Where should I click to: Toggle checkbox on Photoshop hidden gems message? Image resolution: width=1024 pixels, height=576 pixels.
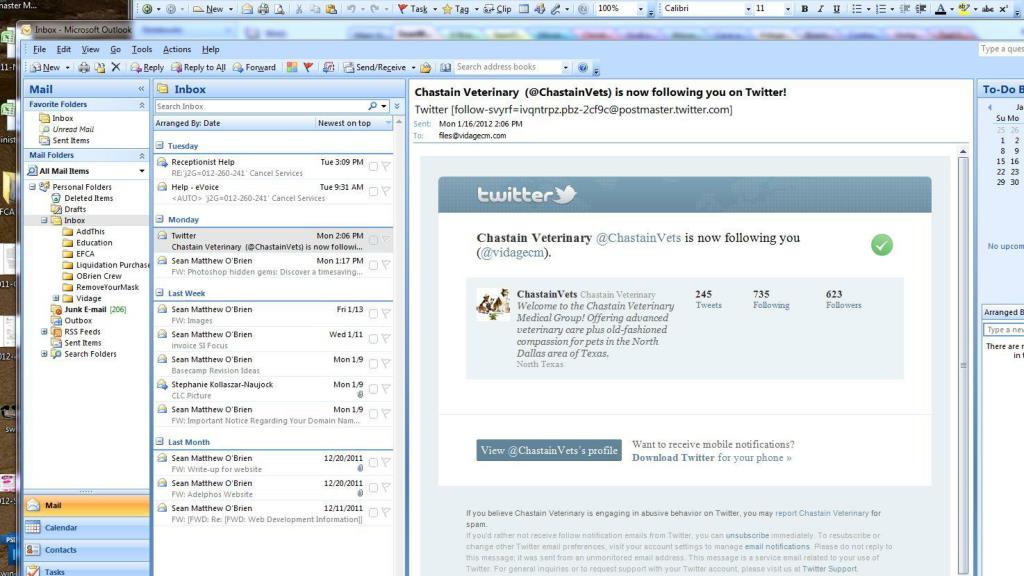pyautogui.click(x=374, y=265)
